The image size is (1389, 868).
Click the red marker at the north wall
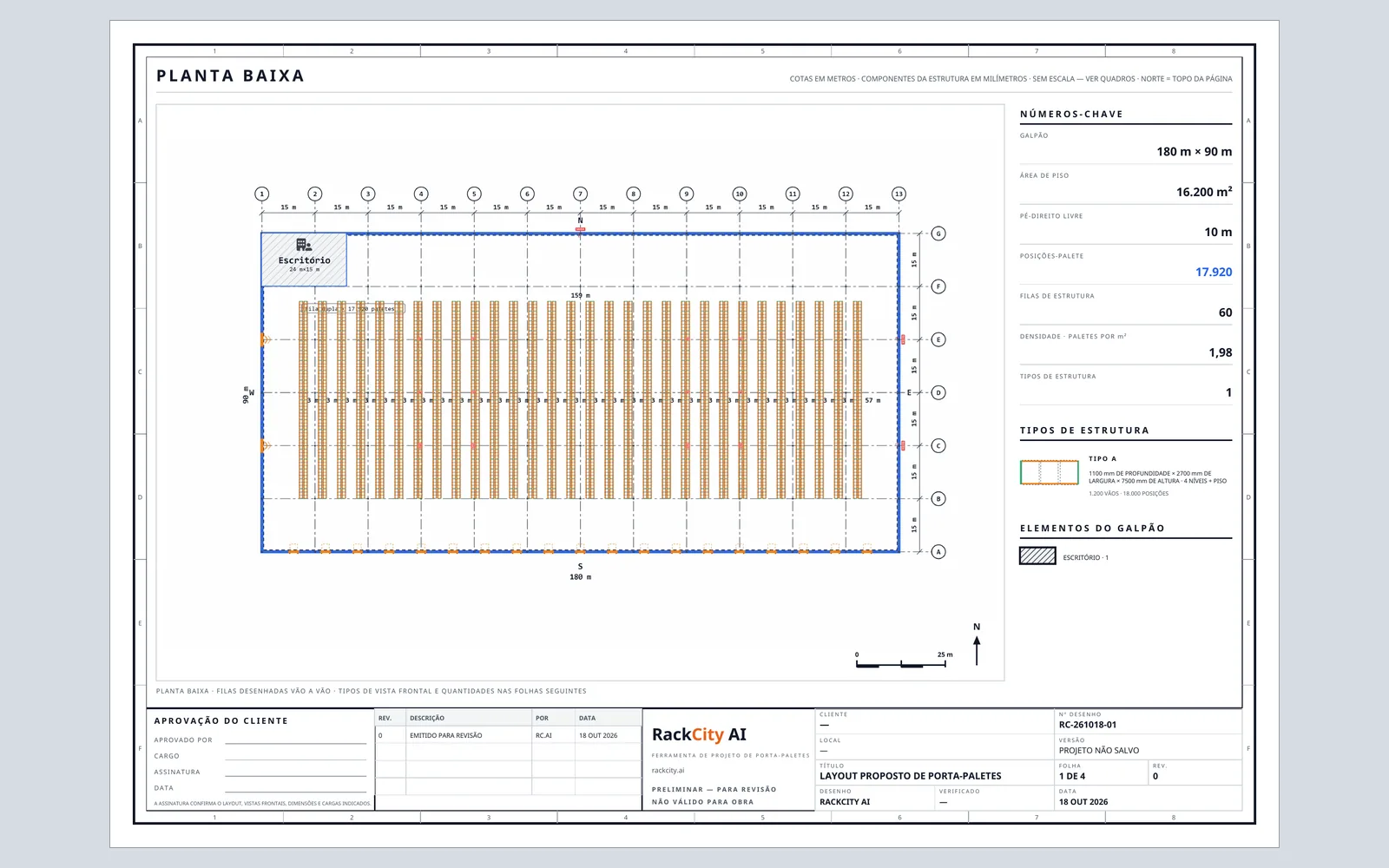(581, 229)
